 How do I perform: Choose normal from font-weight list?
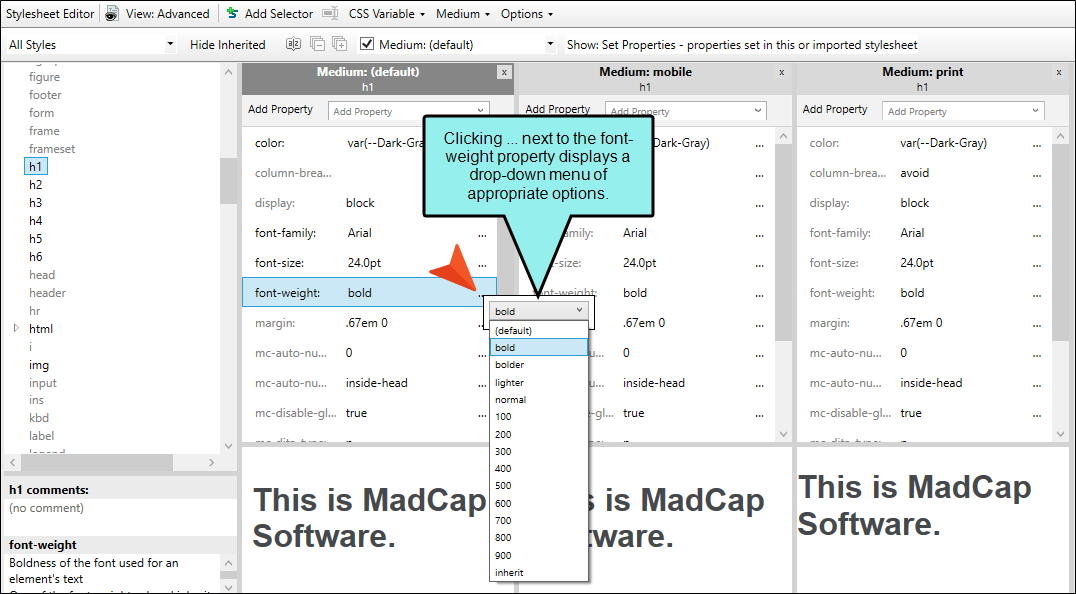[539, 400]
